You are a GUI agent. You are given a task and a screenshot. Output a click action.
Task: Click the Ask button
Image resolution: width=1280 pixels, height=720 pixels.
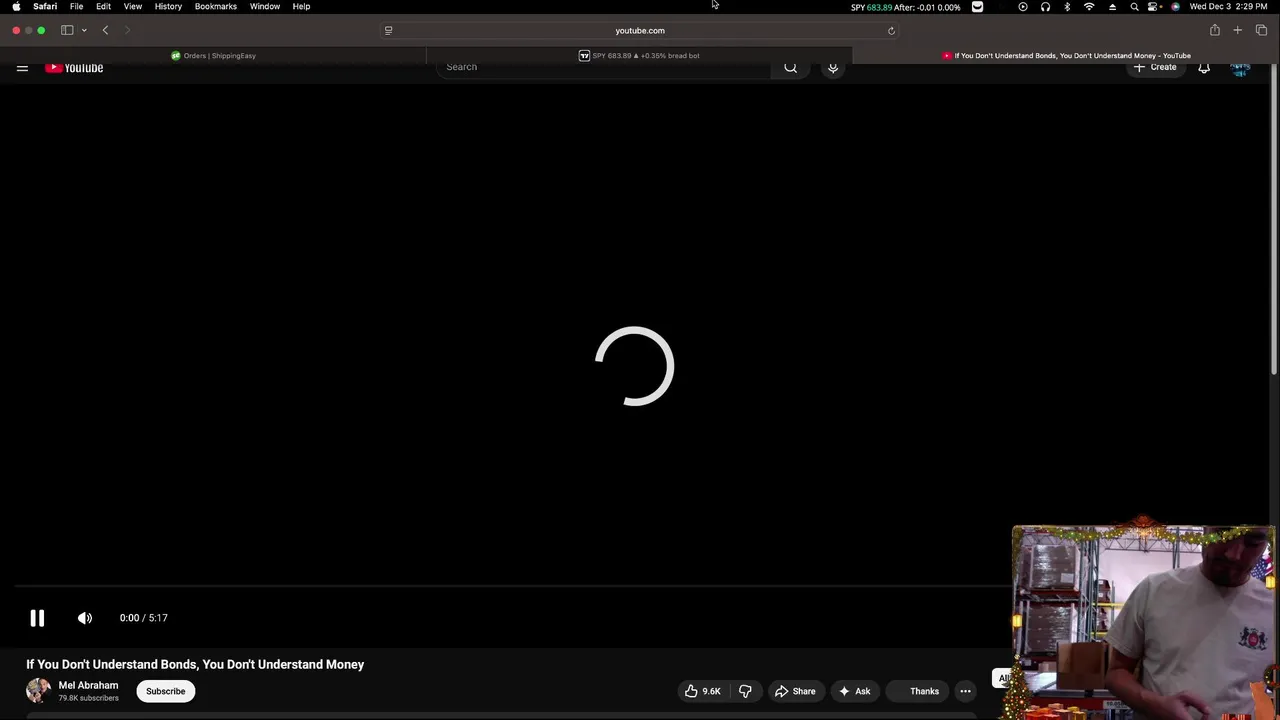pos(855,691)
